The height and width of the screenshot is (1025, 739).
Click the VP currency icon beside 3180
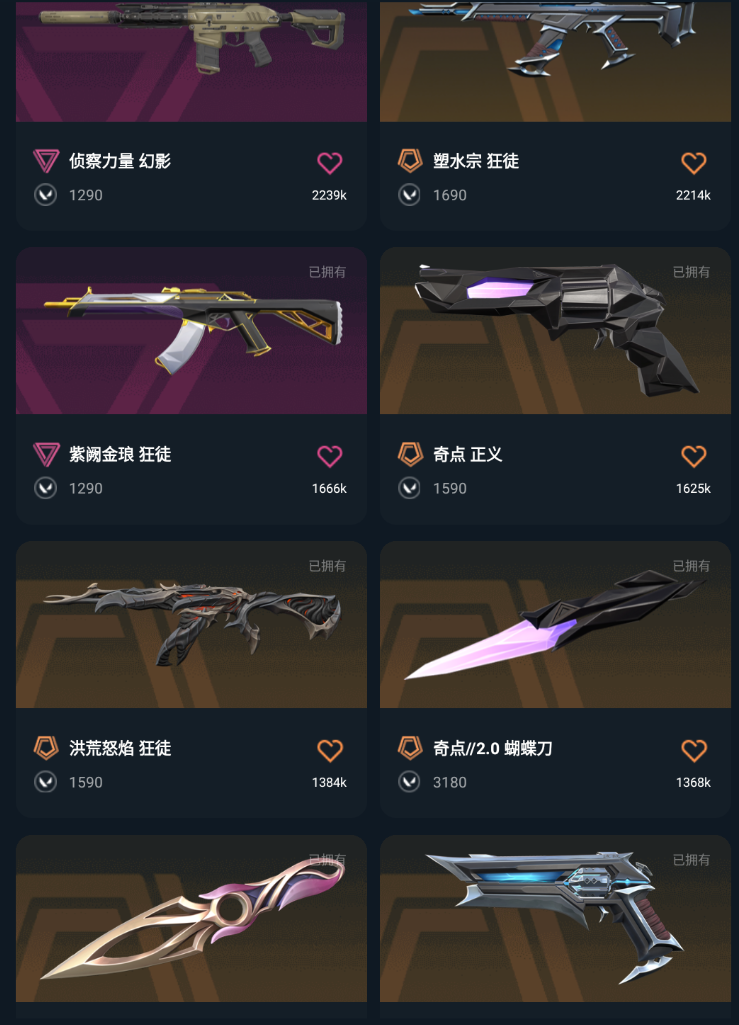pos(409,782)
